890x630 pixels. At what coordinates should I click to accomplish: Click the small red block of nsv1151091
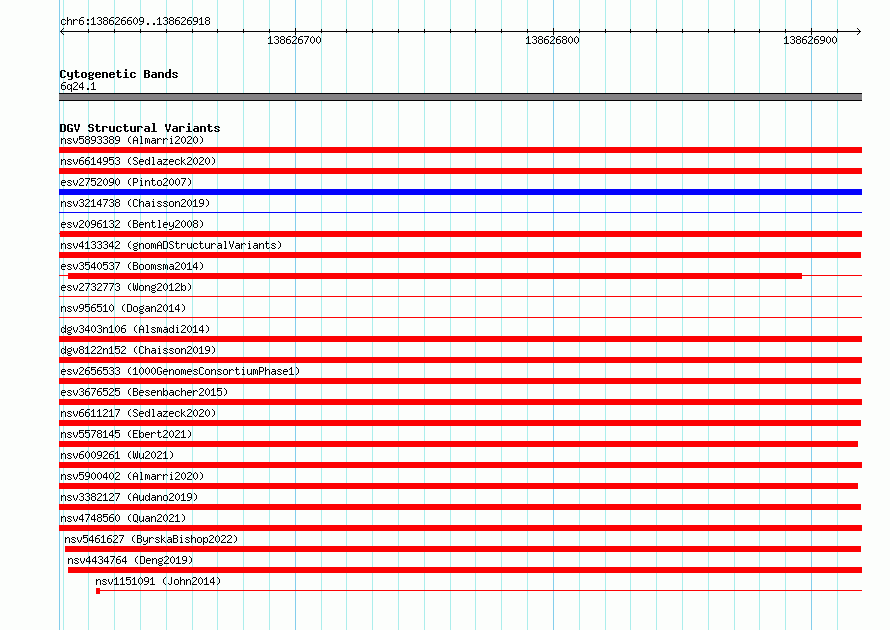point(98,591)
